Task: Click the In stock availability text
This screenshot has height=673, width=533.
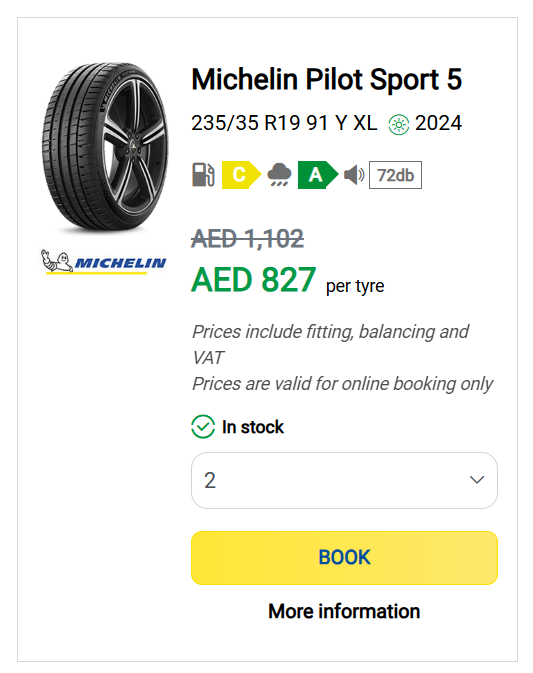Action: coord(253,427)
